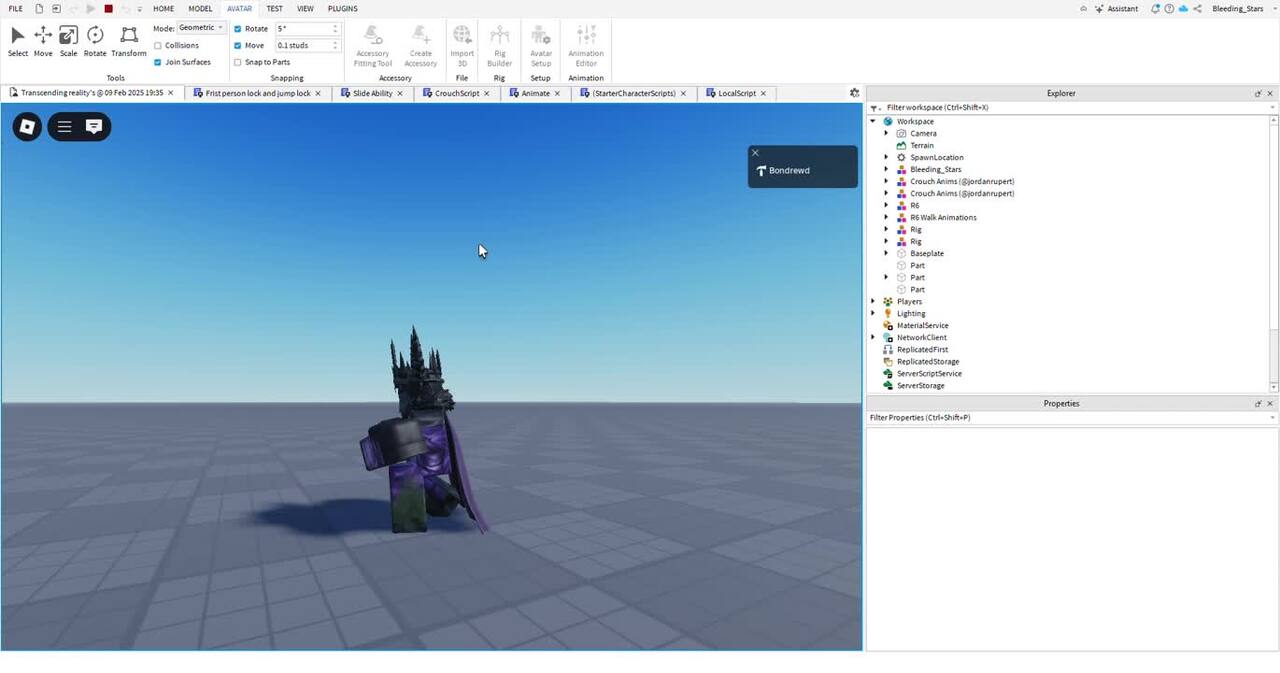Expand the Baseplate node

pyautogui.click(x=886, y=253)
